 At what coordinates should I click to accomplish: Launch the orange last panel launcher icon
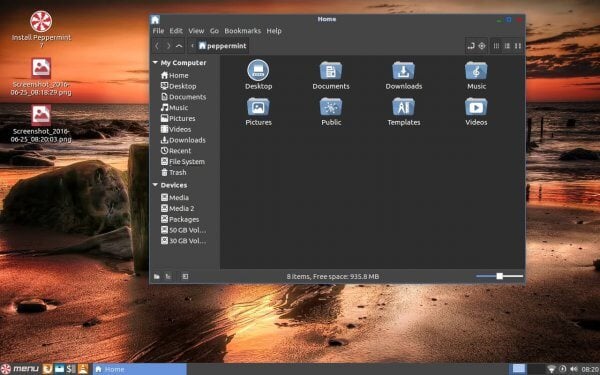83,369
